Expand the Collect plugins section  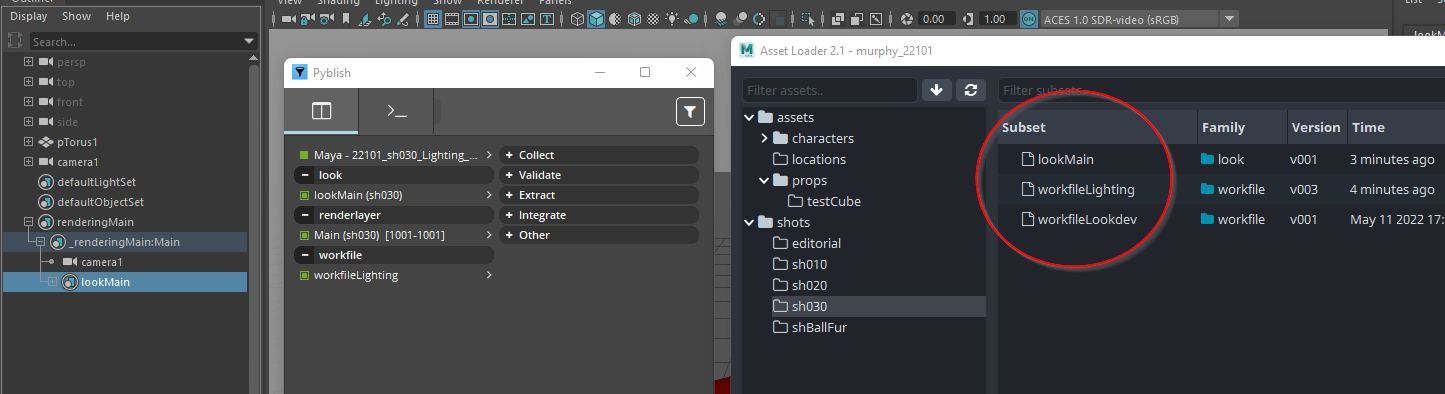click(508, 155)
